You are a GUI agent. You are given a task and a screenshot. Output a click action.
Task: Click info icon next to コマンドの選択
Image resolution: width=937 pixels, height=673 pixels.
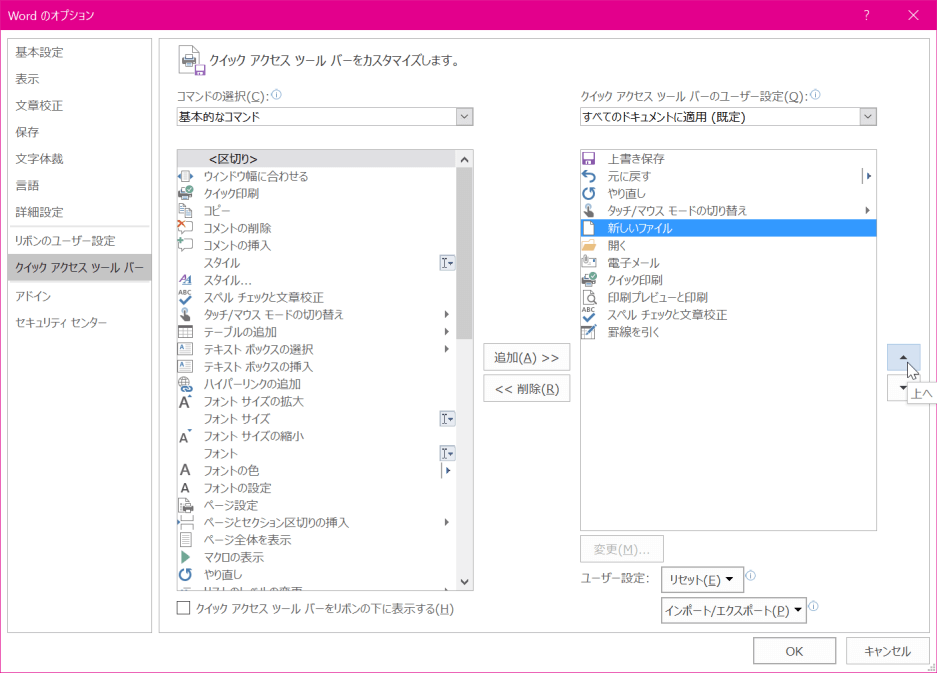click(x=276, y=94)
